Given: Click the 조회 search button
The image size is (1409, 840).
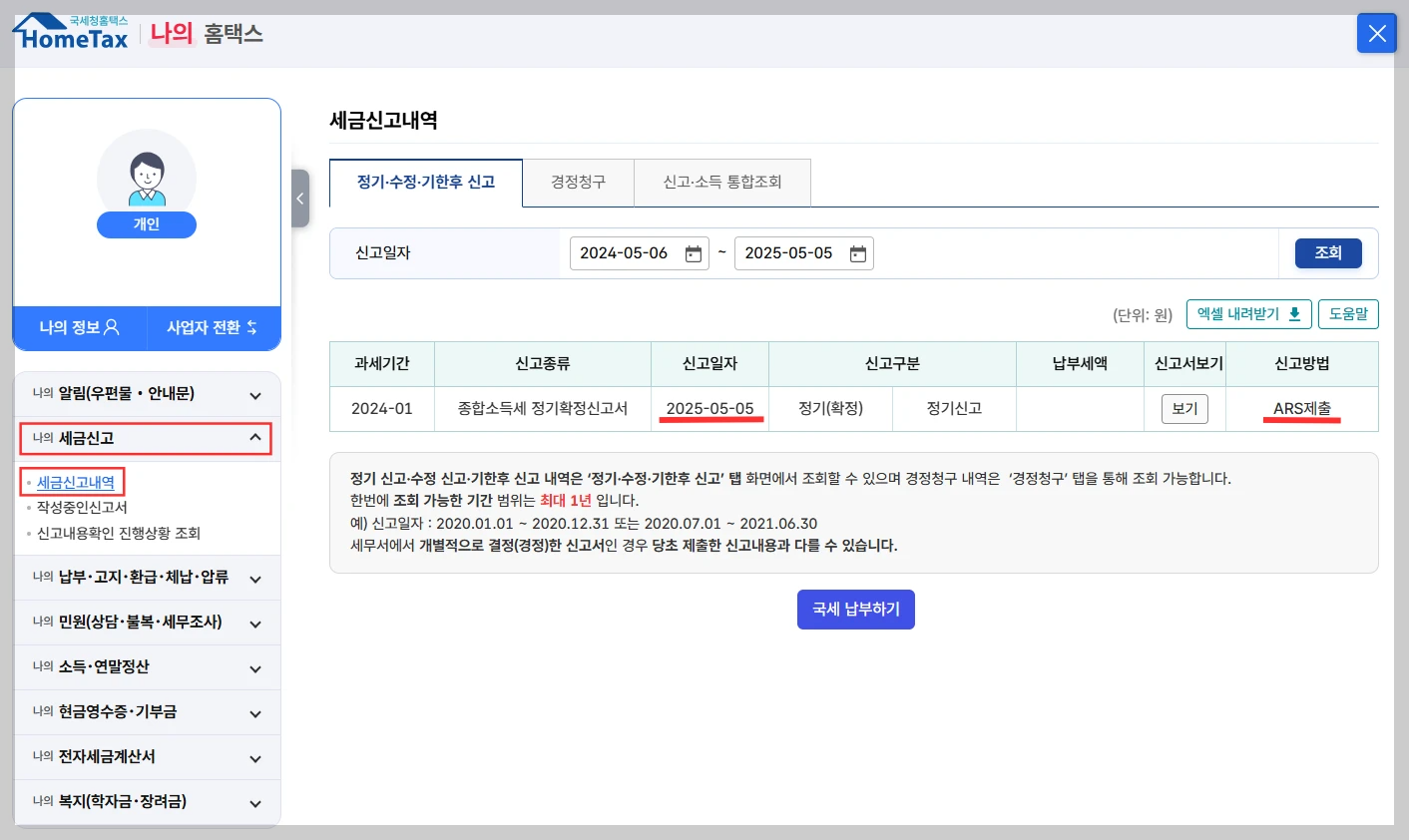Looking at the screenshot, I should point(1328,252).
